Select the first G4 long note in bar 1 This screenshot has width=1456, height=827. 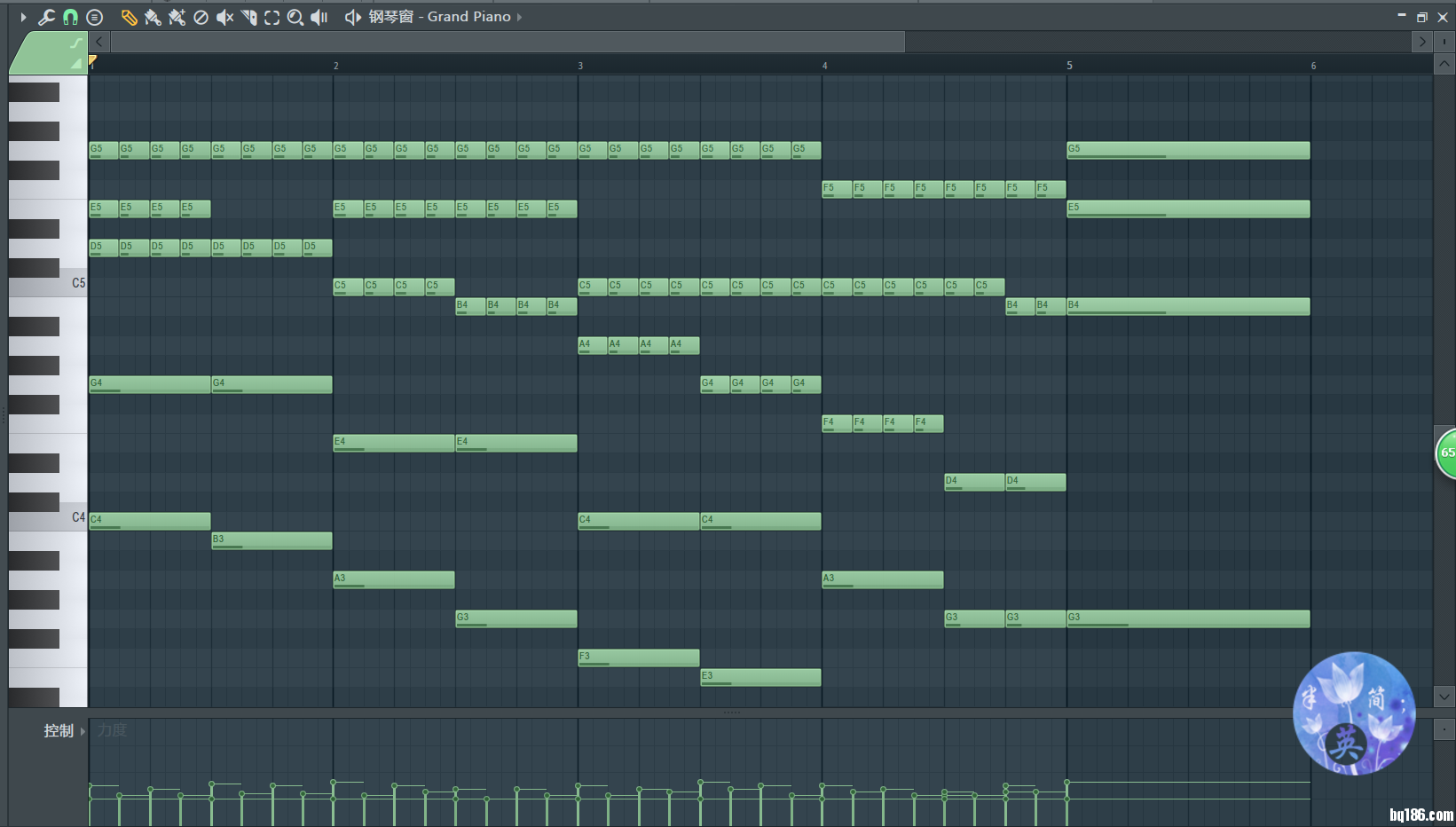[x=149, y=384]
